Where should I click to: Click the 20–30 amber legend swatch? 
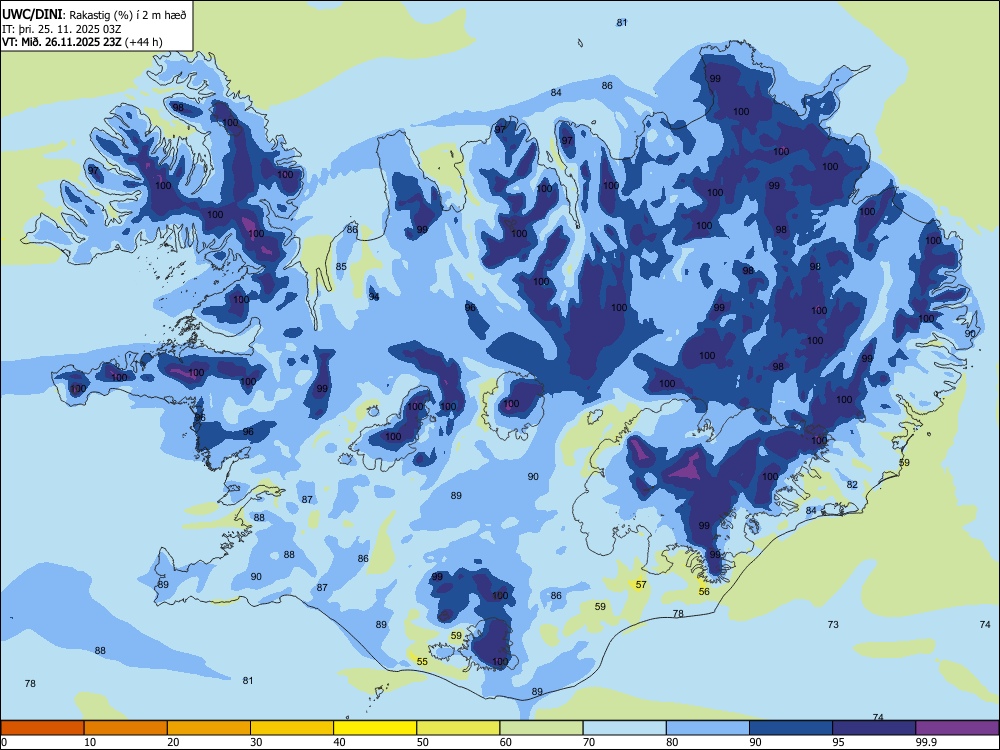209,728
